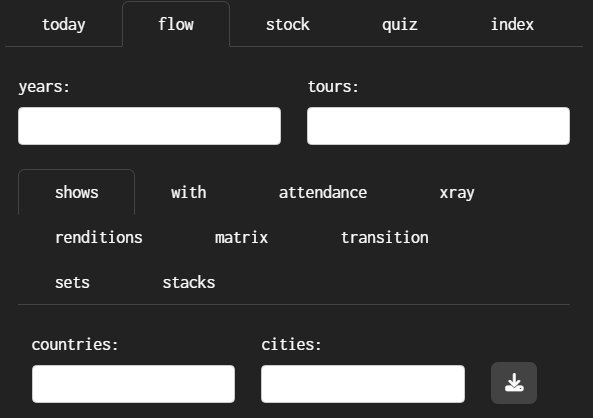
Task: Open the attendance sub-tab
Action: point(323,193)
